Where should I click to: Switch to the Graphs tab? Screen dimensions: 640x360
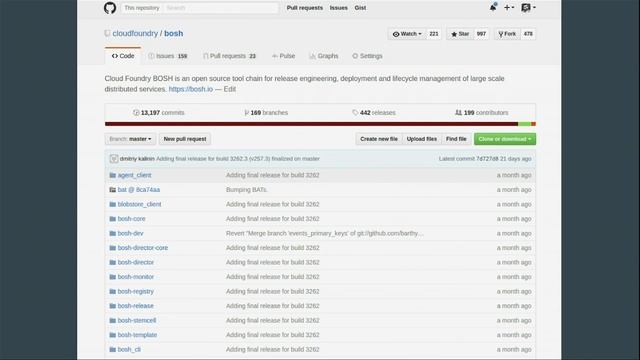324,56
